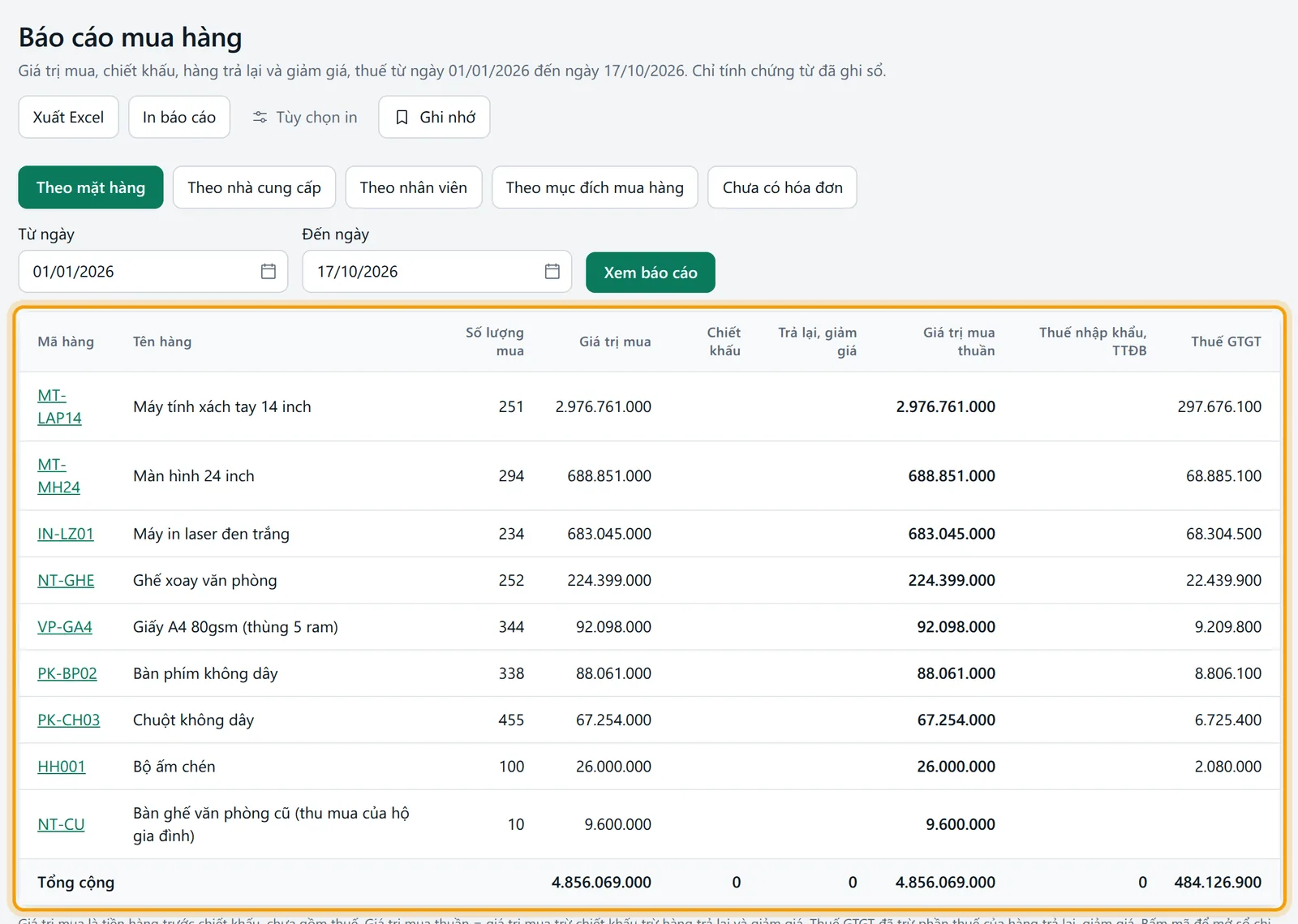The height and width of the screenshot is (924, 1298).
Task: Click the Giá trị mua thuần column header
Action: (x=959, y=342)
